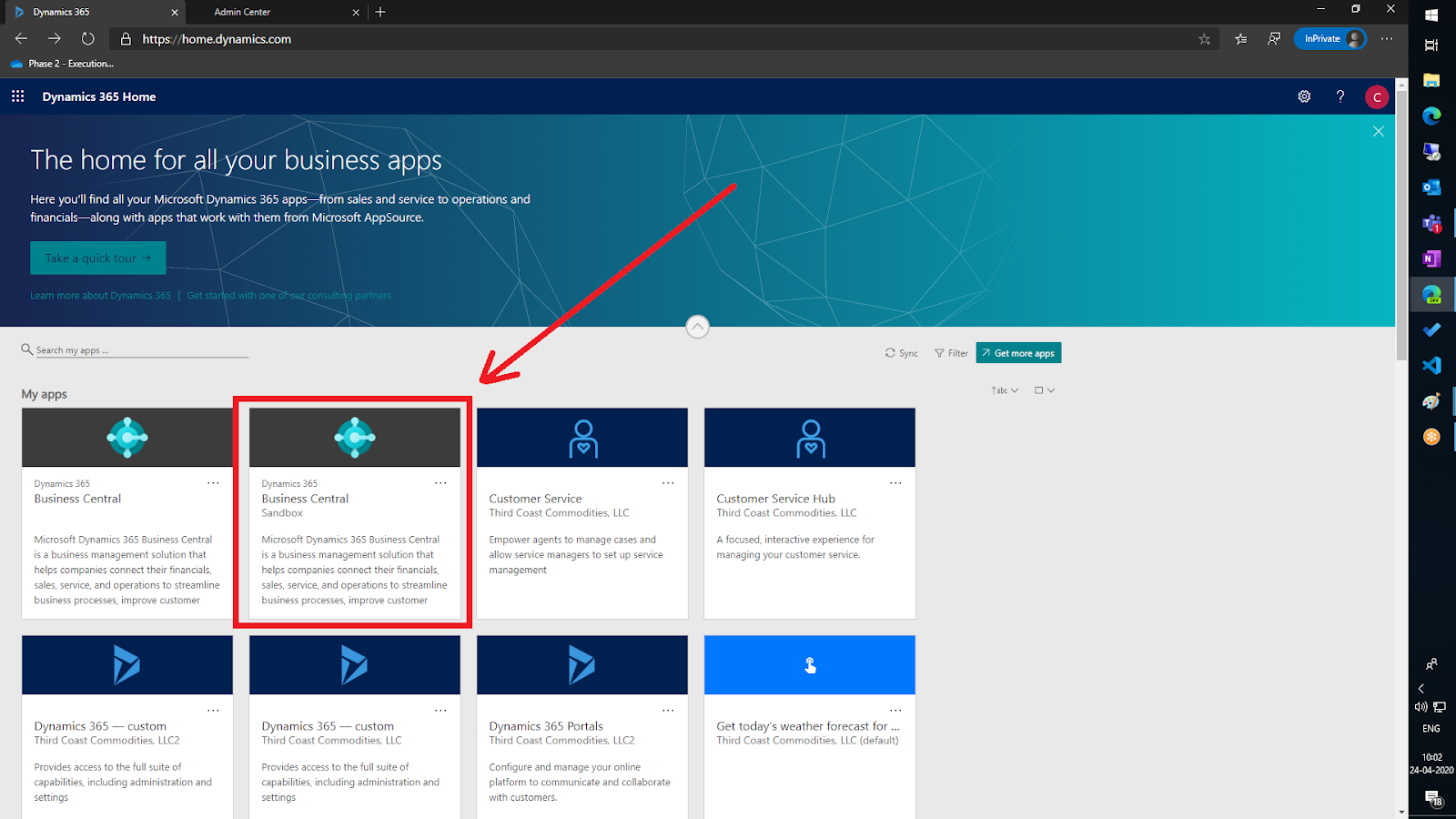This screenshot has height=819, width=1456.
Task: Click the Dynamics 365 Home header title
Action: pyautogui.click(x=99, y=96)
